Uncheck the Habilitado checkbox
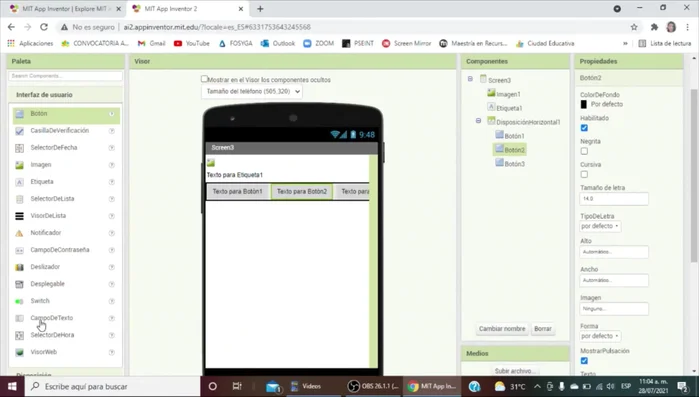The image size is (699, 397). point(584,128)
